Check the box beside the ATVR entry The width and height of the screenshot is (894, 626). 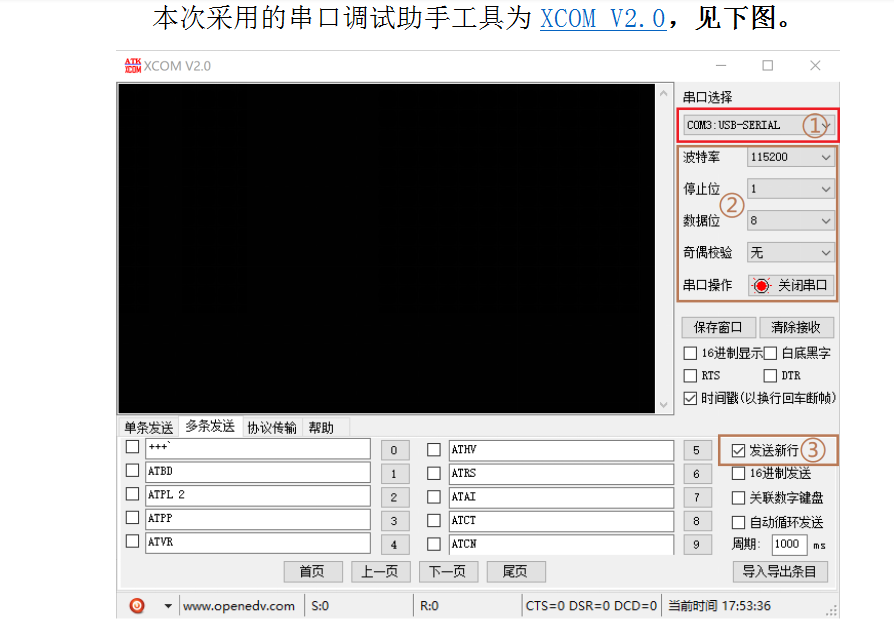(132, 540)
